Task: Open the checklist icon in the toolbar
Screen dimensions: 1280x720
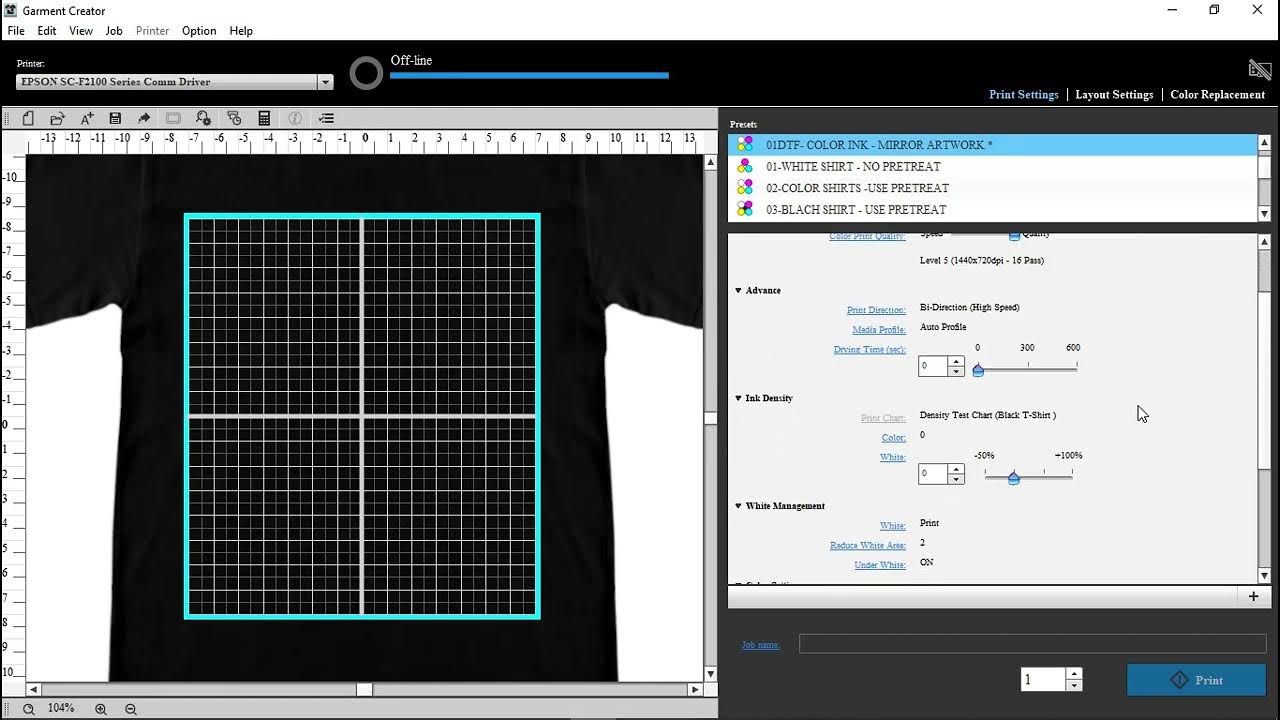Action: [x=326, y=118]
